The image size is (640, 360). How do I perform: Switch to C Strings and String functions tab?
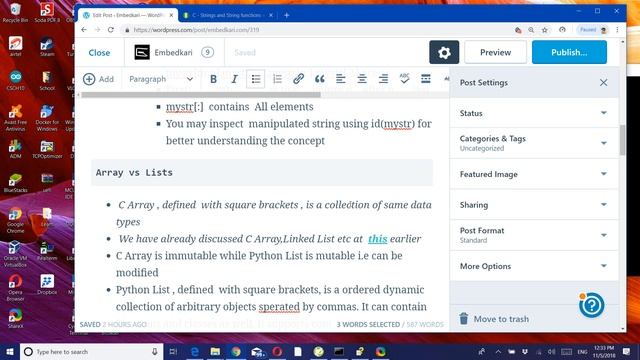pos(227,15)
